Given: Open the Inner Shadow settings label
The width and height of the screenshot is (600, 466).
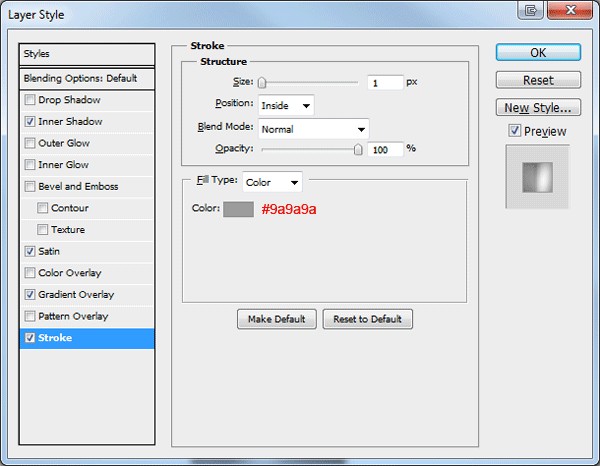Looking at the screenshot, I should tap(70, 122).
